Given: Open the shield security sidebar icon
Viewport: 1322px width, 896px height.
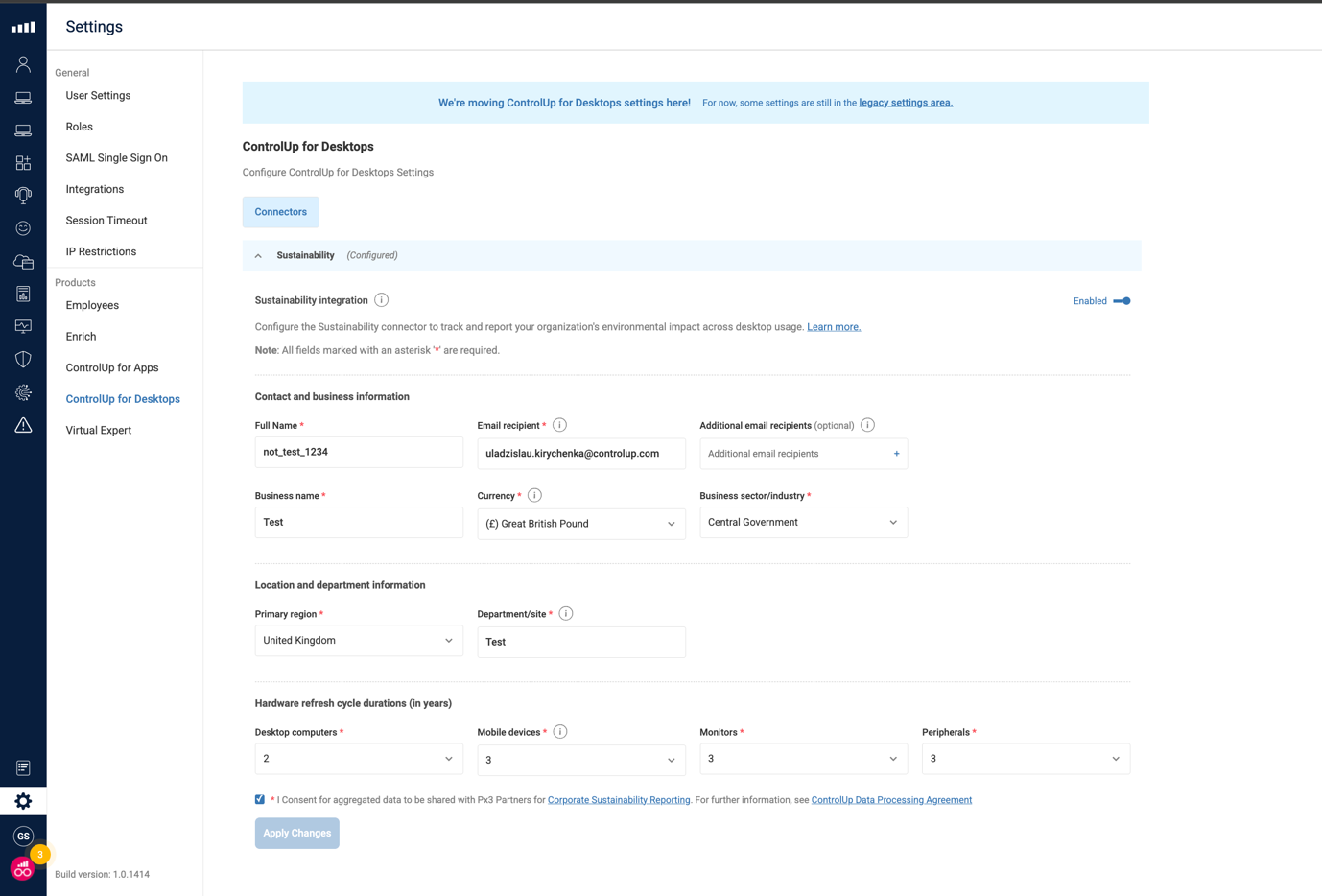Looking at the screenshot, I should coord(23,360).
